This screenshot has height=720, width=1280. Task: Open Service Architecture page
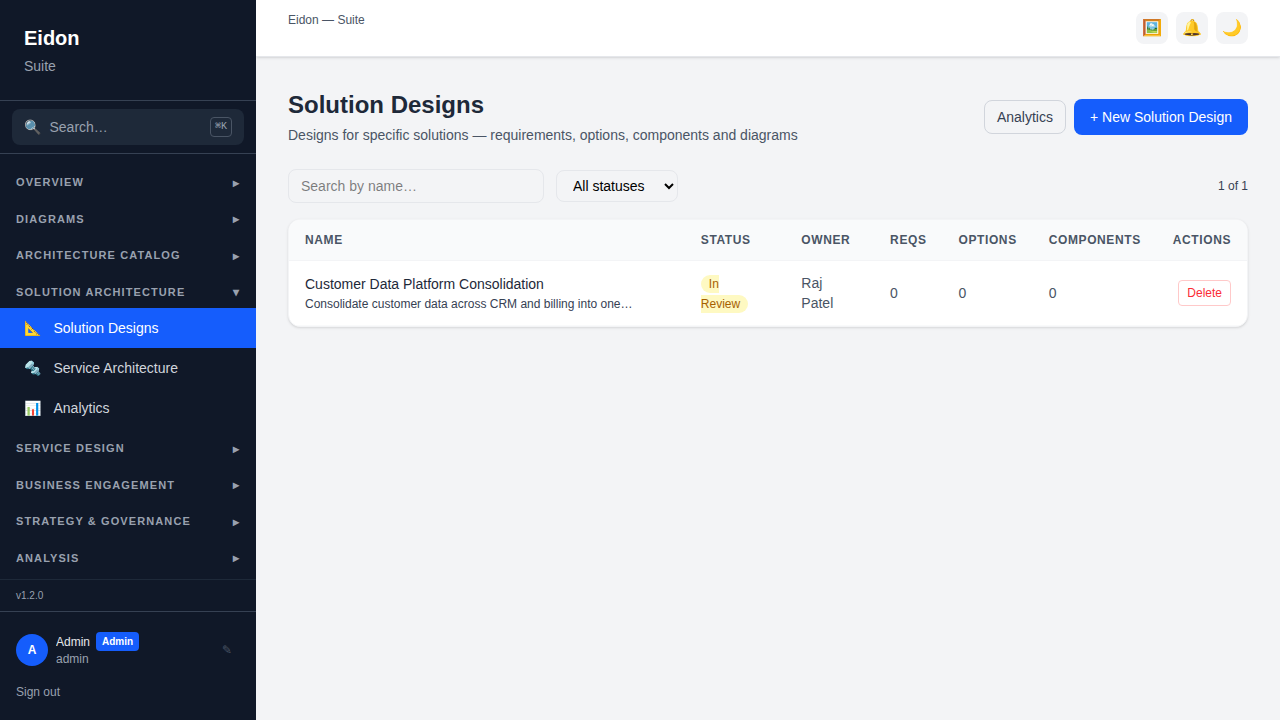click(x=128, y=368)
